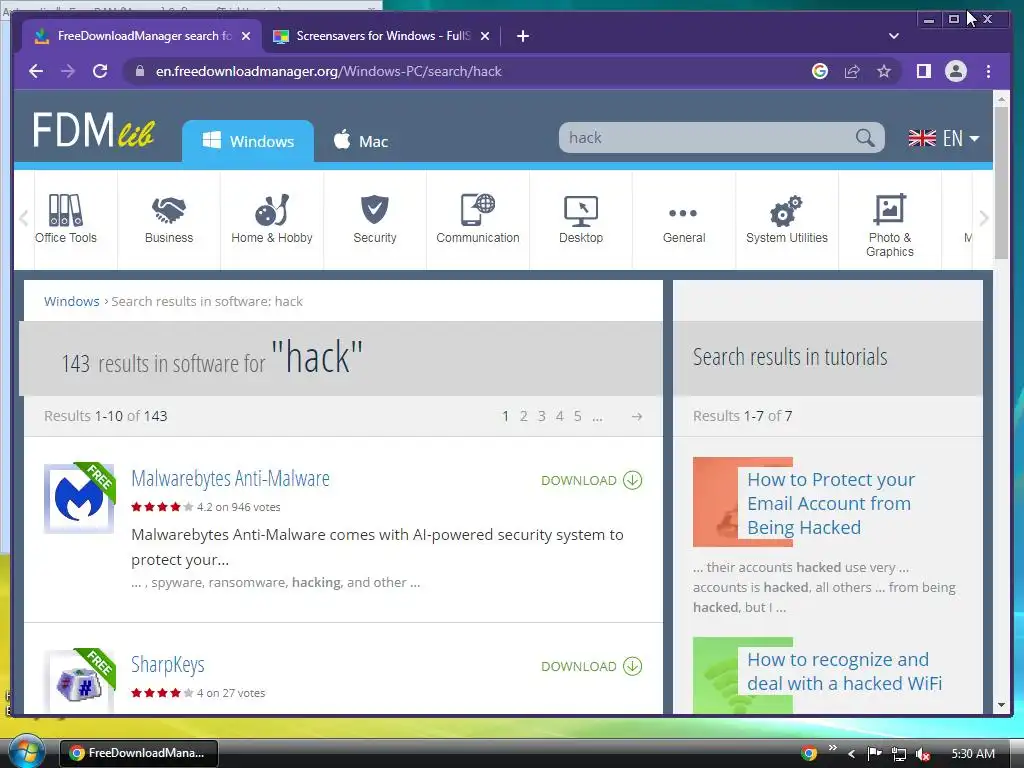Click the FDMlib logo
This screenshot has width=1024, height=768.
point(93,129)
